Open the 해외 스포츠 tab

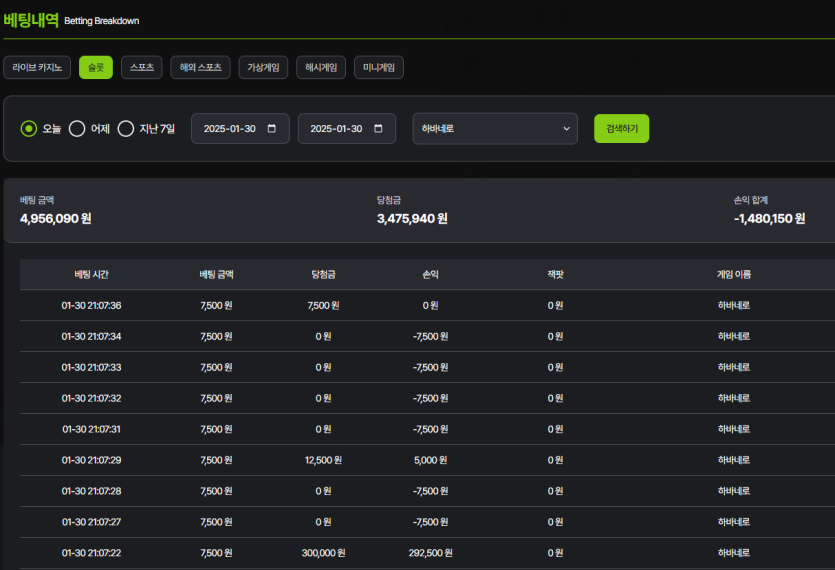(x=201, y=68)
